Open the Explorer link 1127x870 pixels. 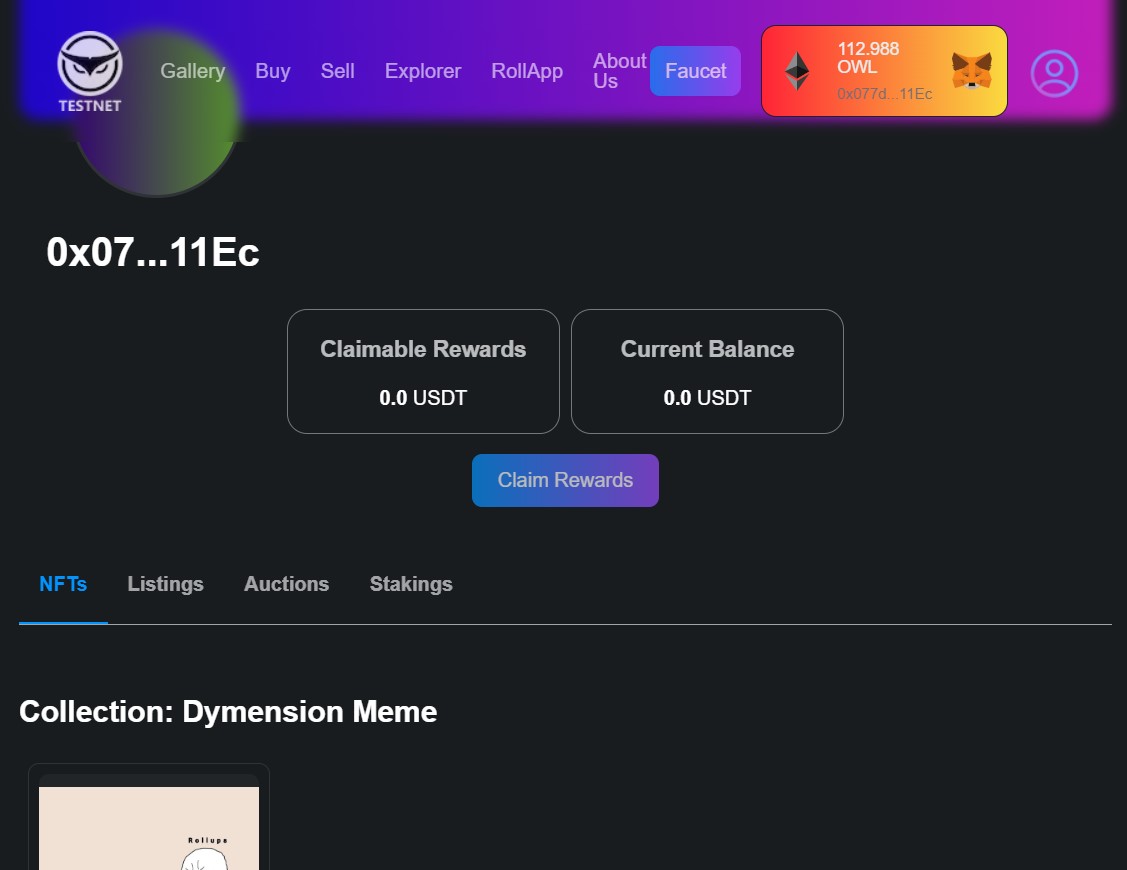[423, 71]
